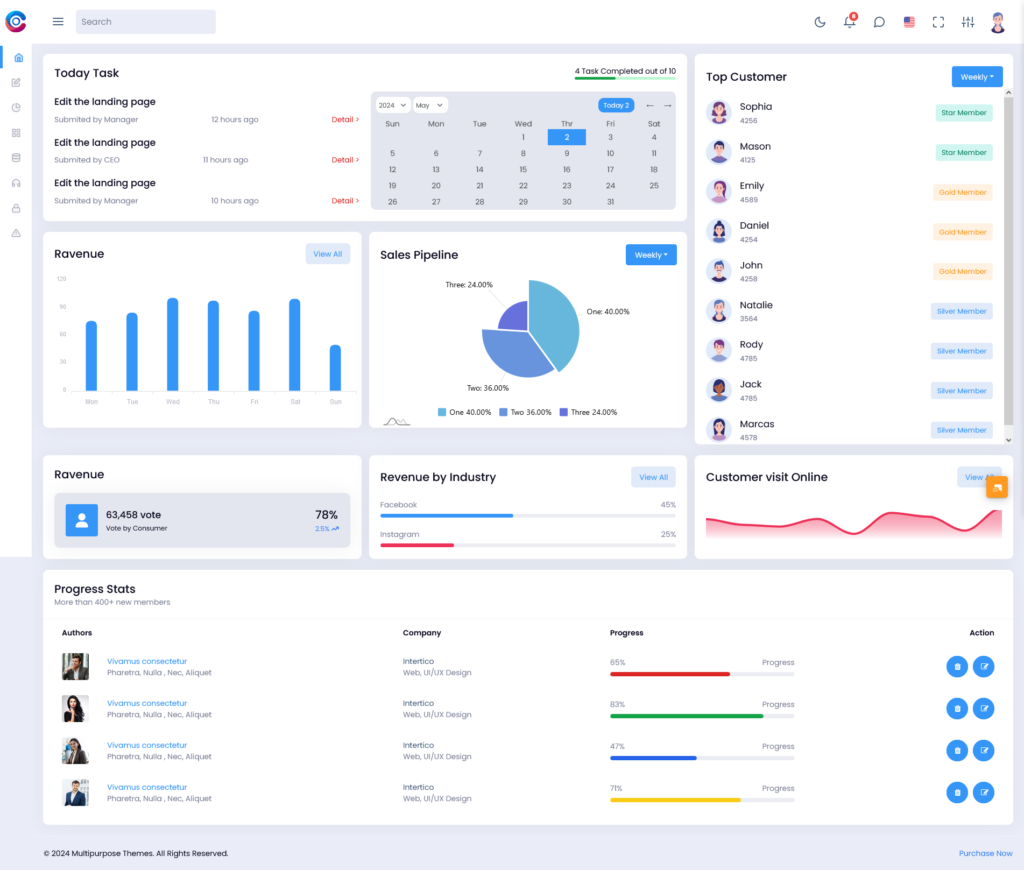Click inside the Search input field
Image resolution: width=1024 pixels, height=870 pixels.
(145, 21)
